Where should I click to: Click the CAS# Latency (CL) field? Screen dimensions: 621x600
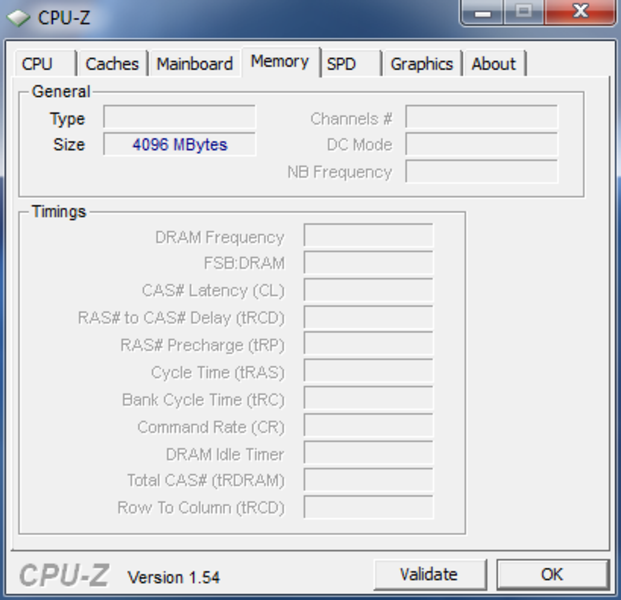pos(368,290)
